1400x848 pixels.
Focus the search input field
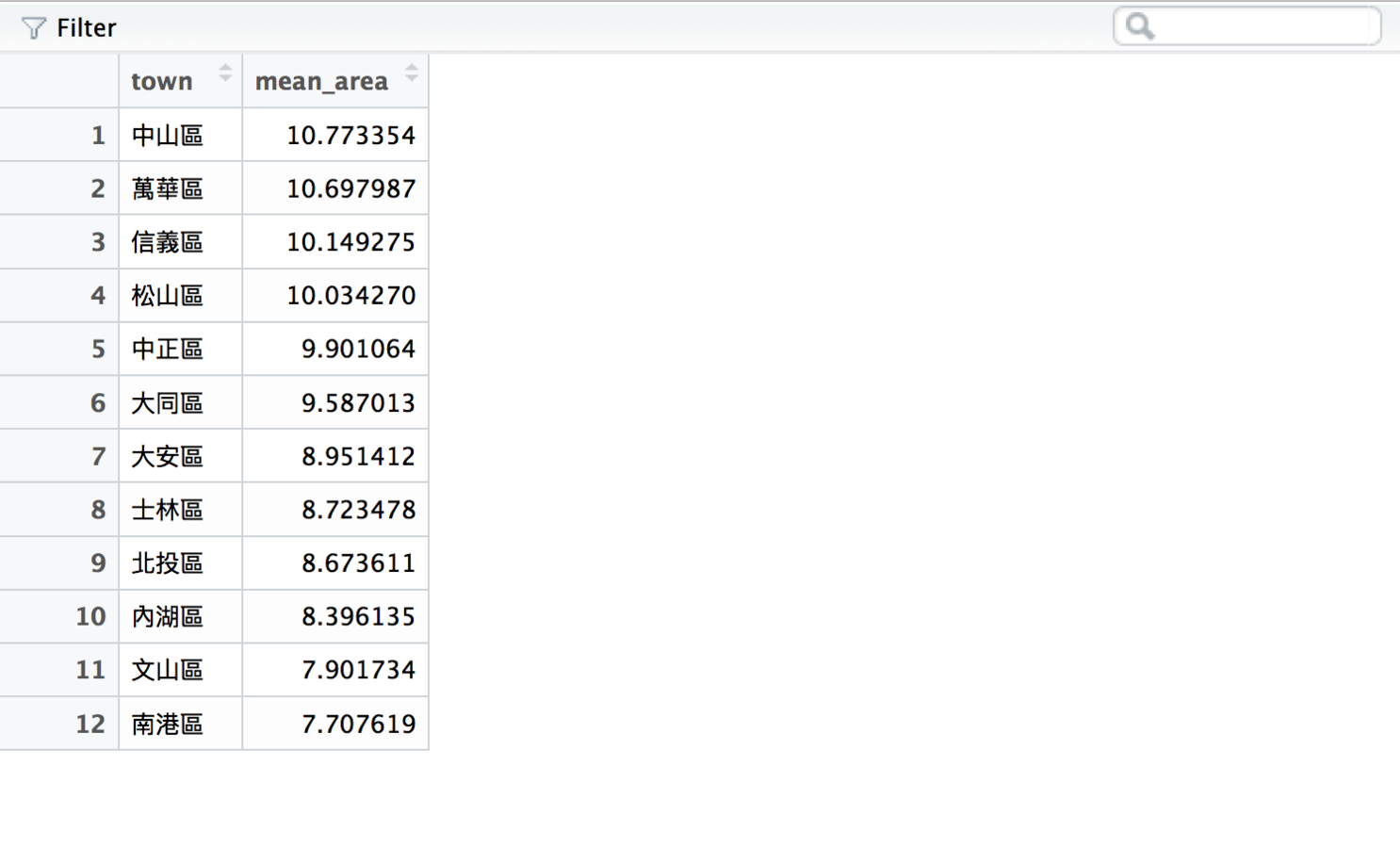tap(1247, 26)
